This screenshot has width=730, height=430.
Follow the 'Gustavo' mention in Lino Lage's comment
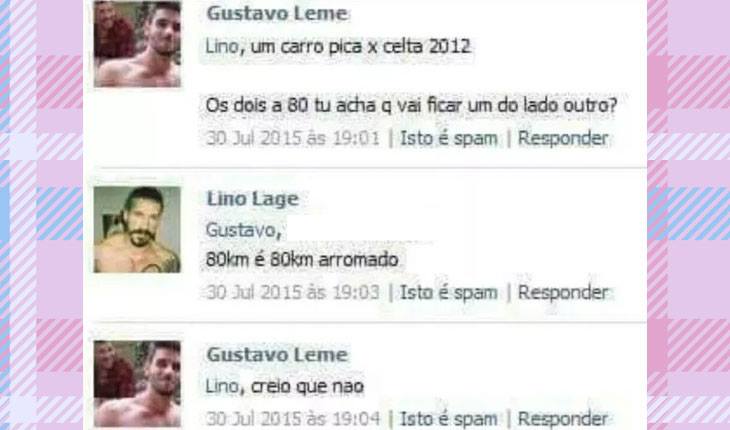coord(241,230)
